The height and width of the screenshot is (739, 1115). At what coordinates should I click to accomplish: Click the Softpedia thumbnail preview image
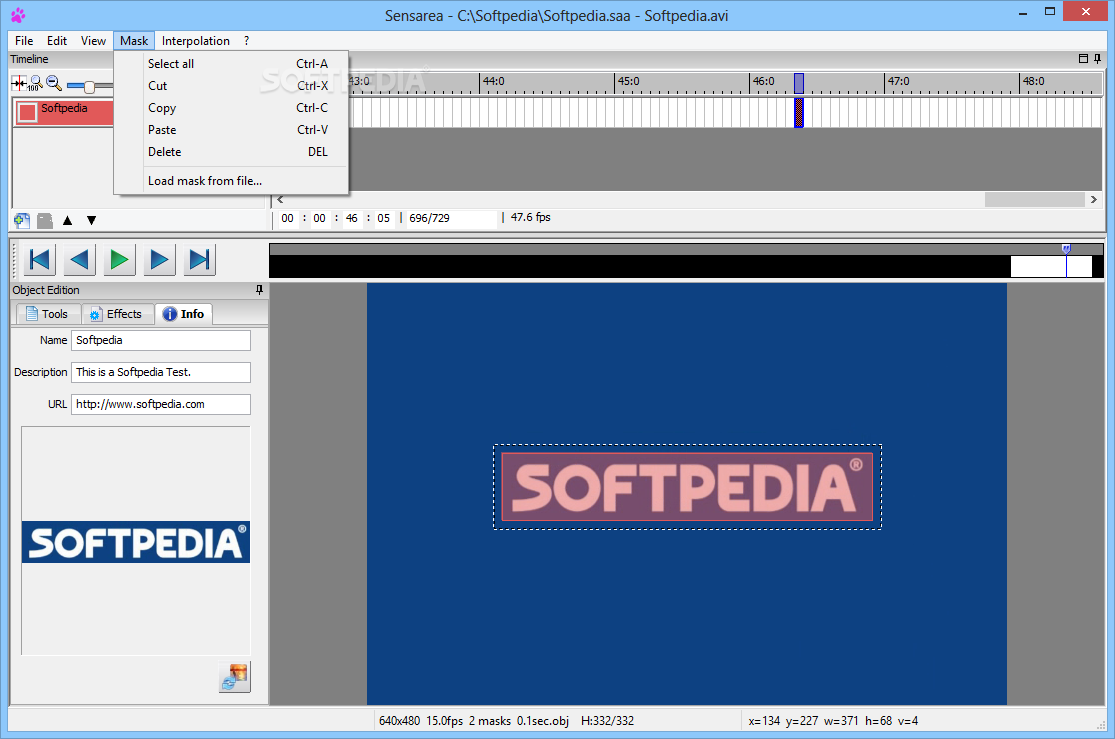(136, 542)
